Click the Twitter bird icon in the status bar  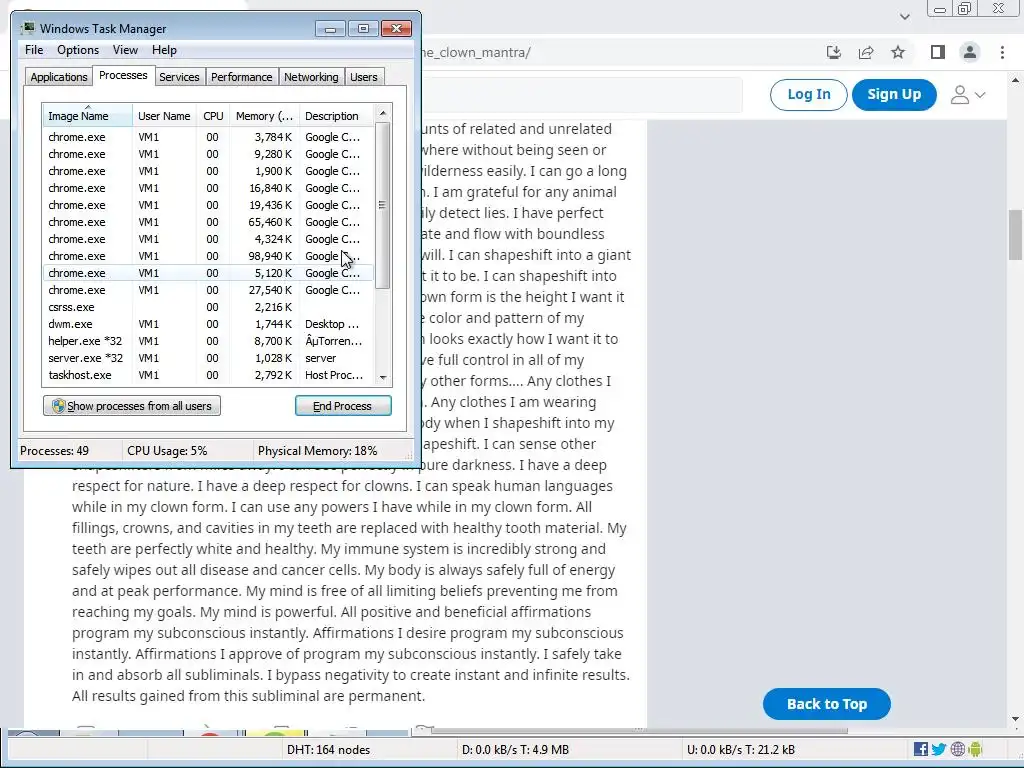939,749
